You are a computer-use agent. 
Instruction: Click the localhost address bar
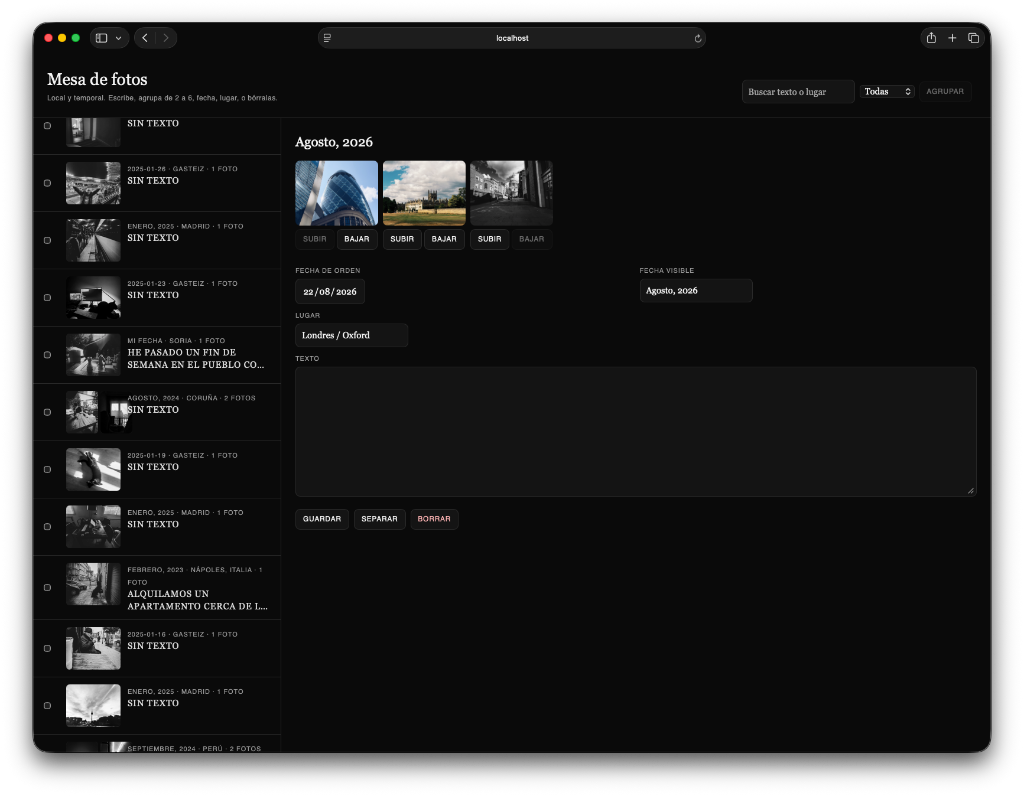[512, 38]
